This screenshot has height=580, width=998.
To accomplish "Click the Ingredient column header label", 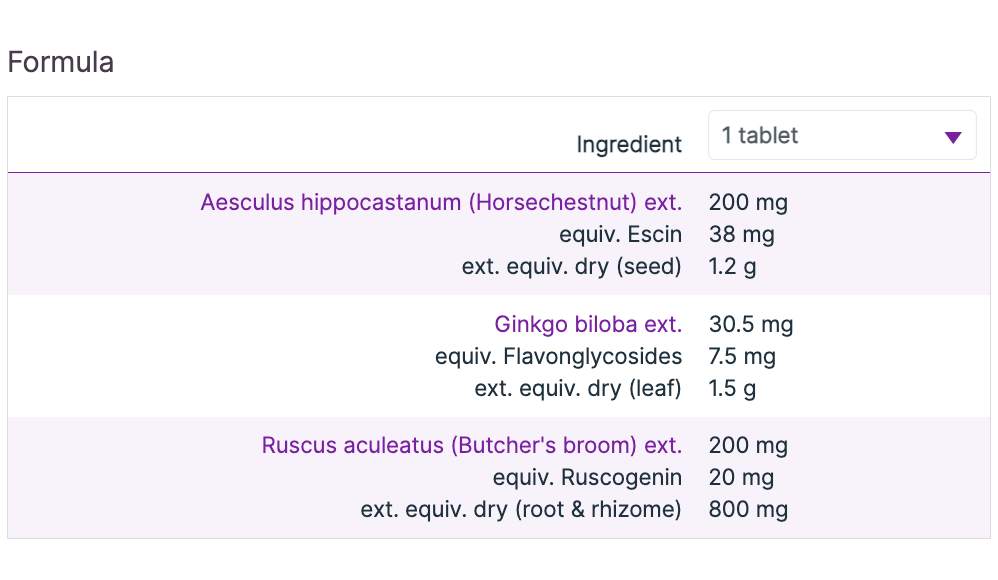I will (x=629, y=144).
